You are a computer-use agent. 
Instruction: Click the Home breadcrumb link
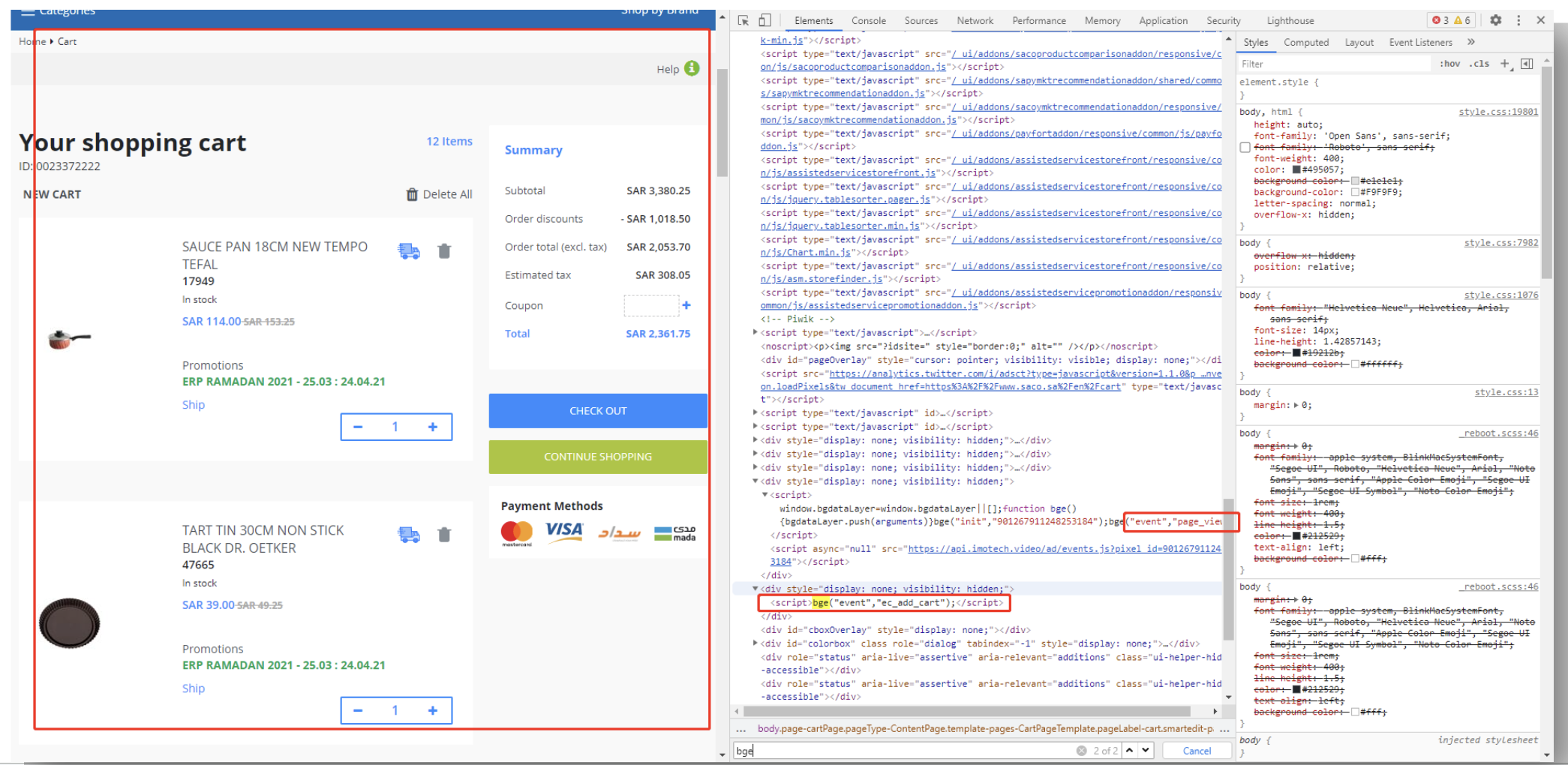click(32, 41)
